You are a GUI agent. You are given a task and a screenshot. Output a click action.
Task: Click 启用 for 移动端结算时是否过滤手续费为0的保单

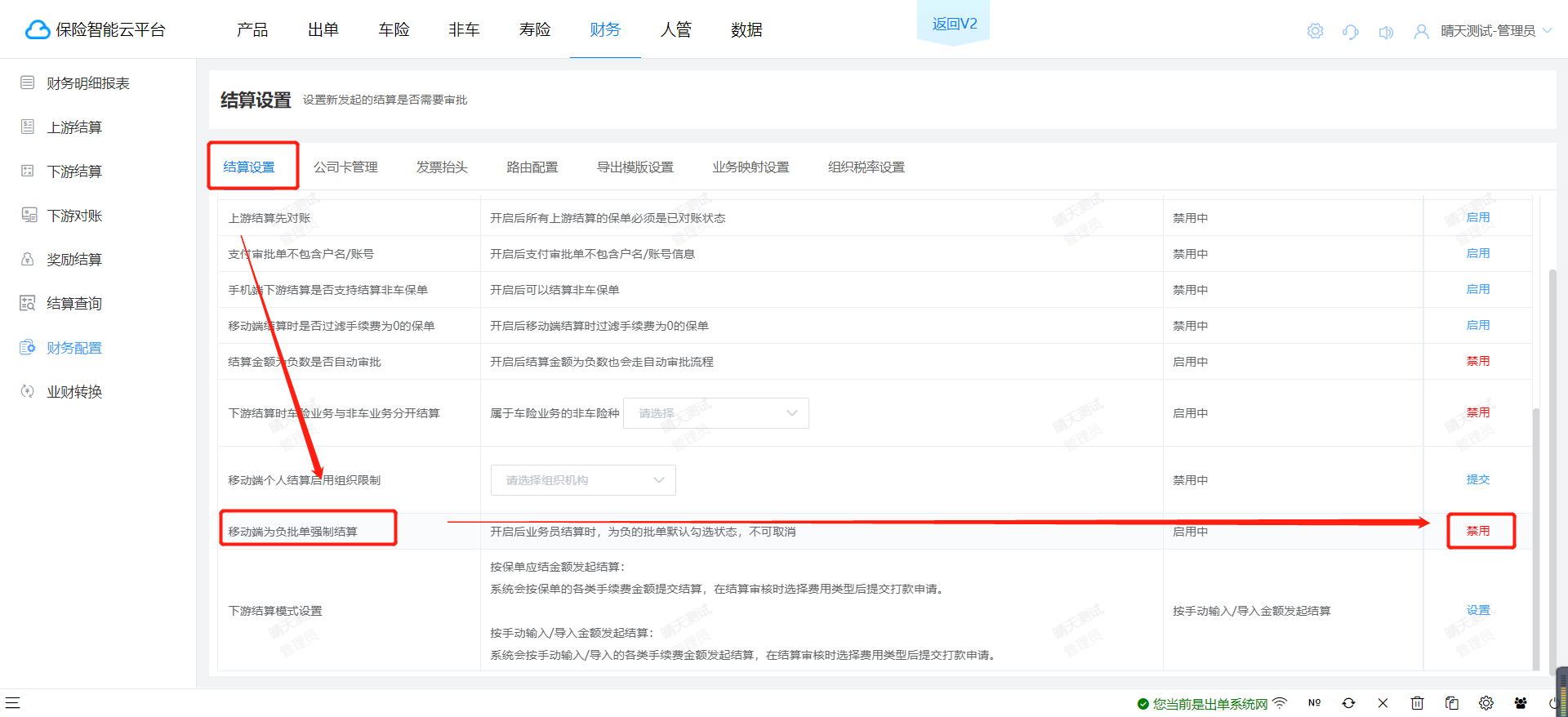pyautogui.click(x=1478, y=325)
